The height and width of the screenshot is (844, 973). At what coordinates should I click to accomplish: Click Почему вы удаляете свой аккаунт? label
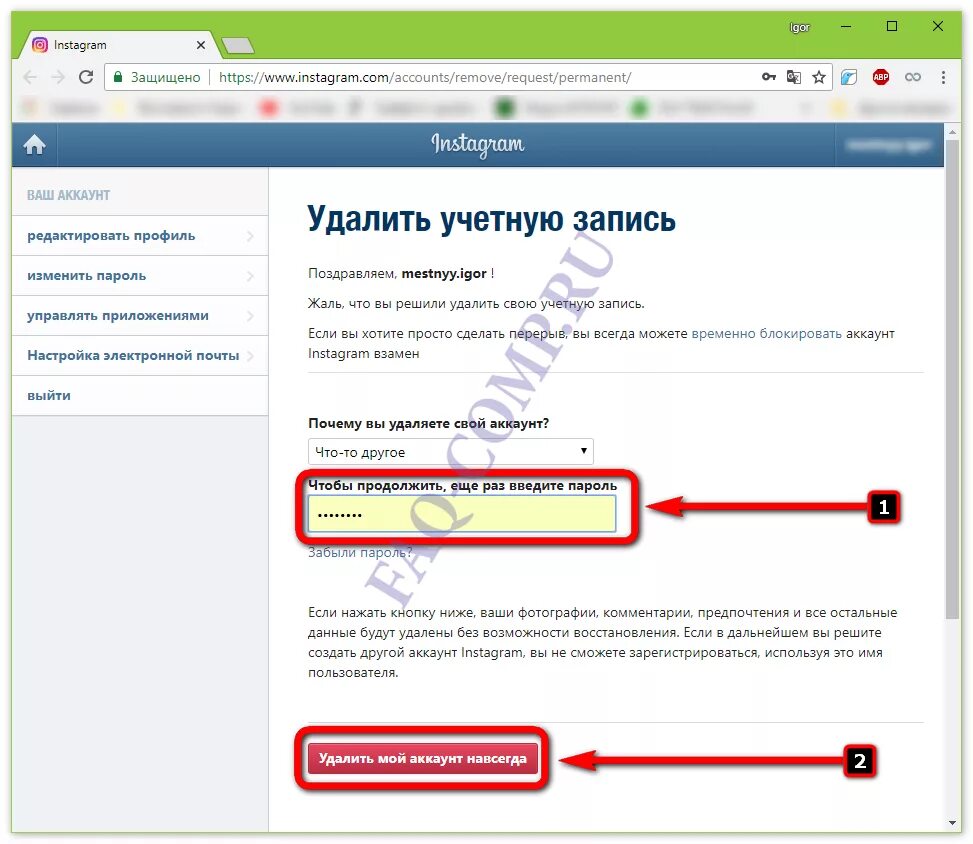[428, 423]
